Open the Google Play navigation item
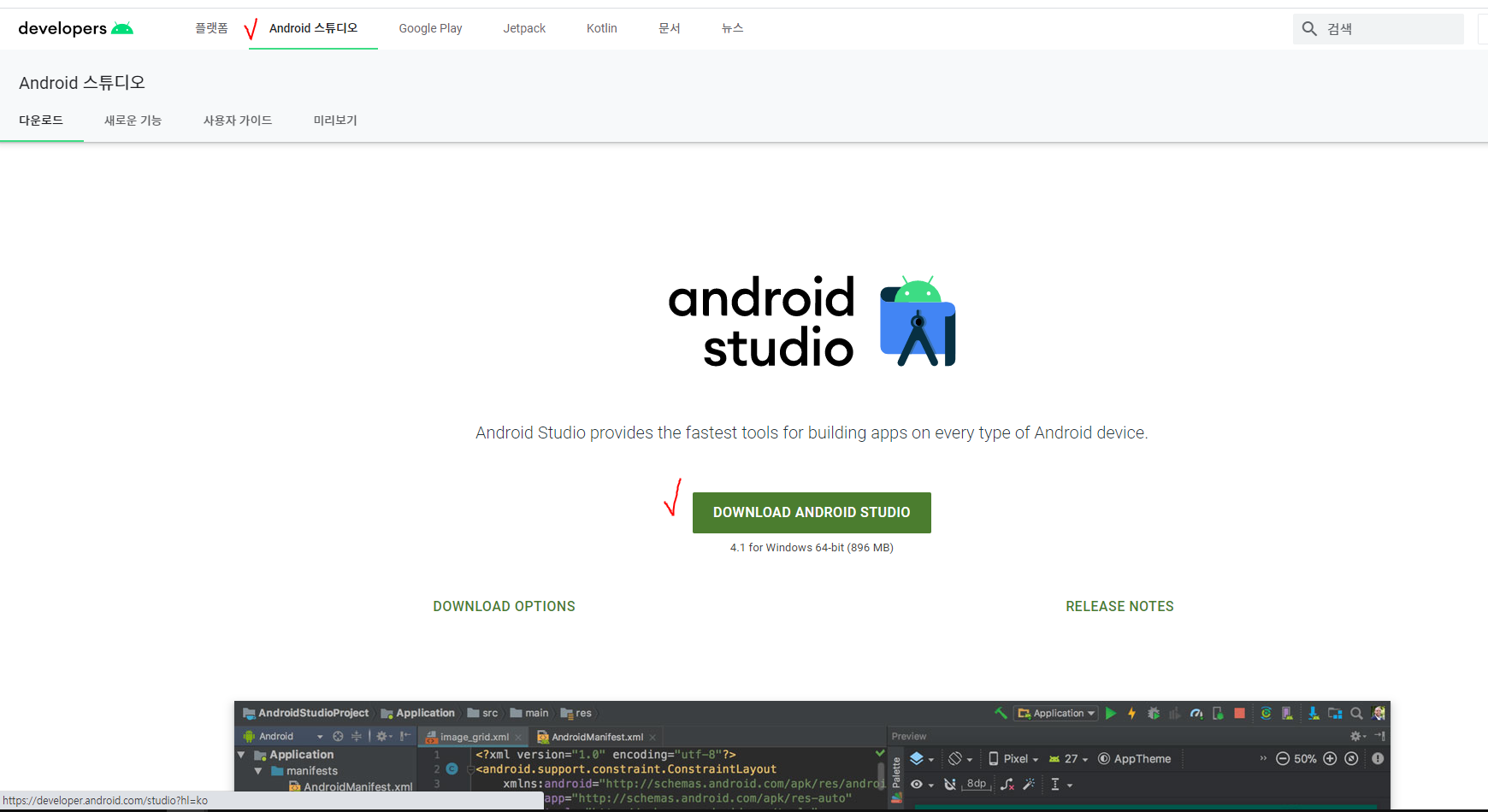Image resolution: width=1488 pixels, height=812 pixels. pos(430,28)
